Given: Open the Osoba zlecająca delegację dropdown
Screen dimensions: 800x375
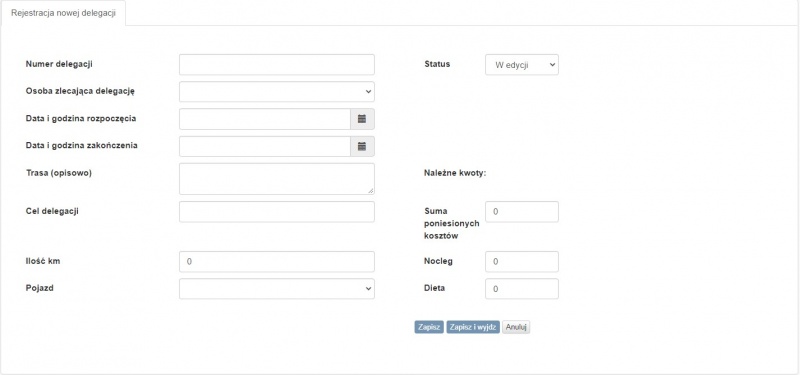Looking at the screenshot, I should [277, 92].
